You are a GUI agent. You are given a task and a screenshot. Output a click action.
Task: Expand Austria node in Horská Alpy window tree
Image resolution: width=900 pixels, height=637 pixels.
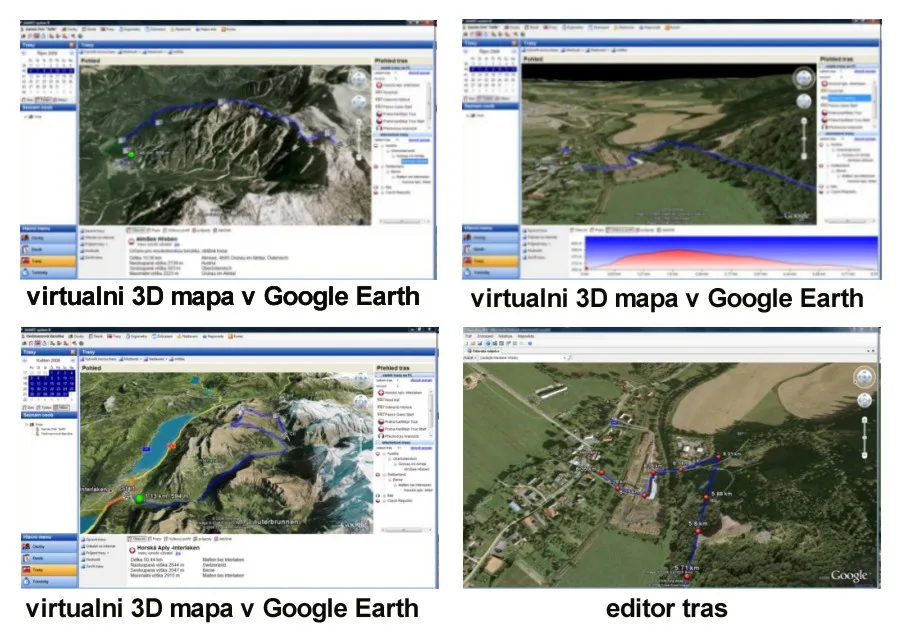386,452
